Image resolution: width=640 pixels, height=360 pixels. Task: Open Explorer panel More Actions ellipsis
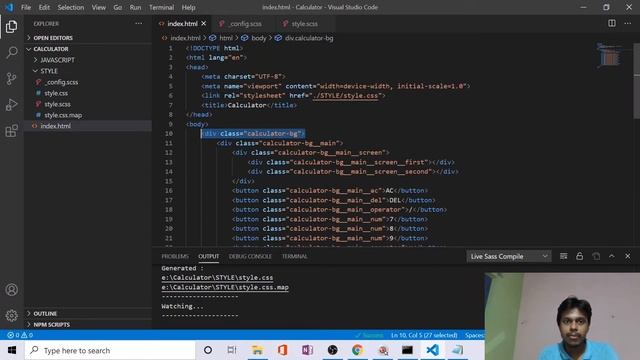click(x=139, y=24)
